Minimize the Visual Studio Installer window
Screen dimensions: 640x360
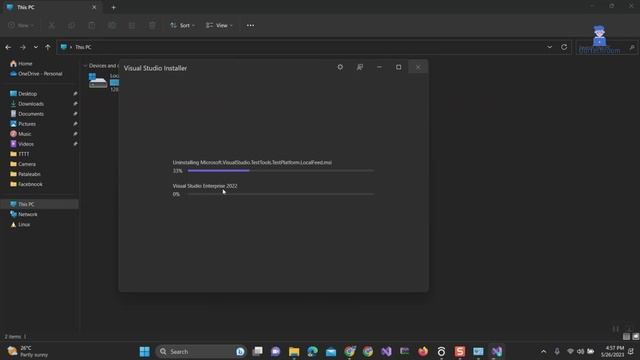(379, 67)
